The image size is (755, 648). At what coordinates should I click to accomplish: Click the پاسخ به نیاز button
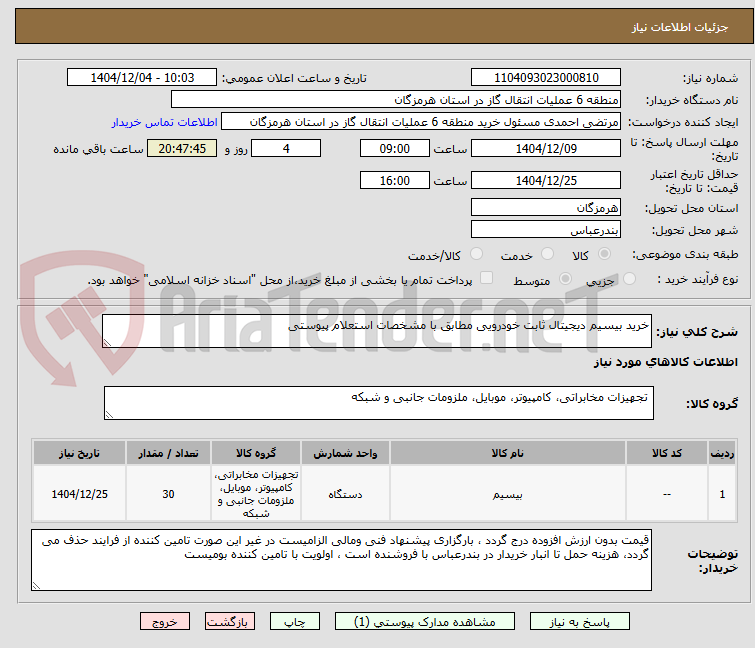(579, 622)
